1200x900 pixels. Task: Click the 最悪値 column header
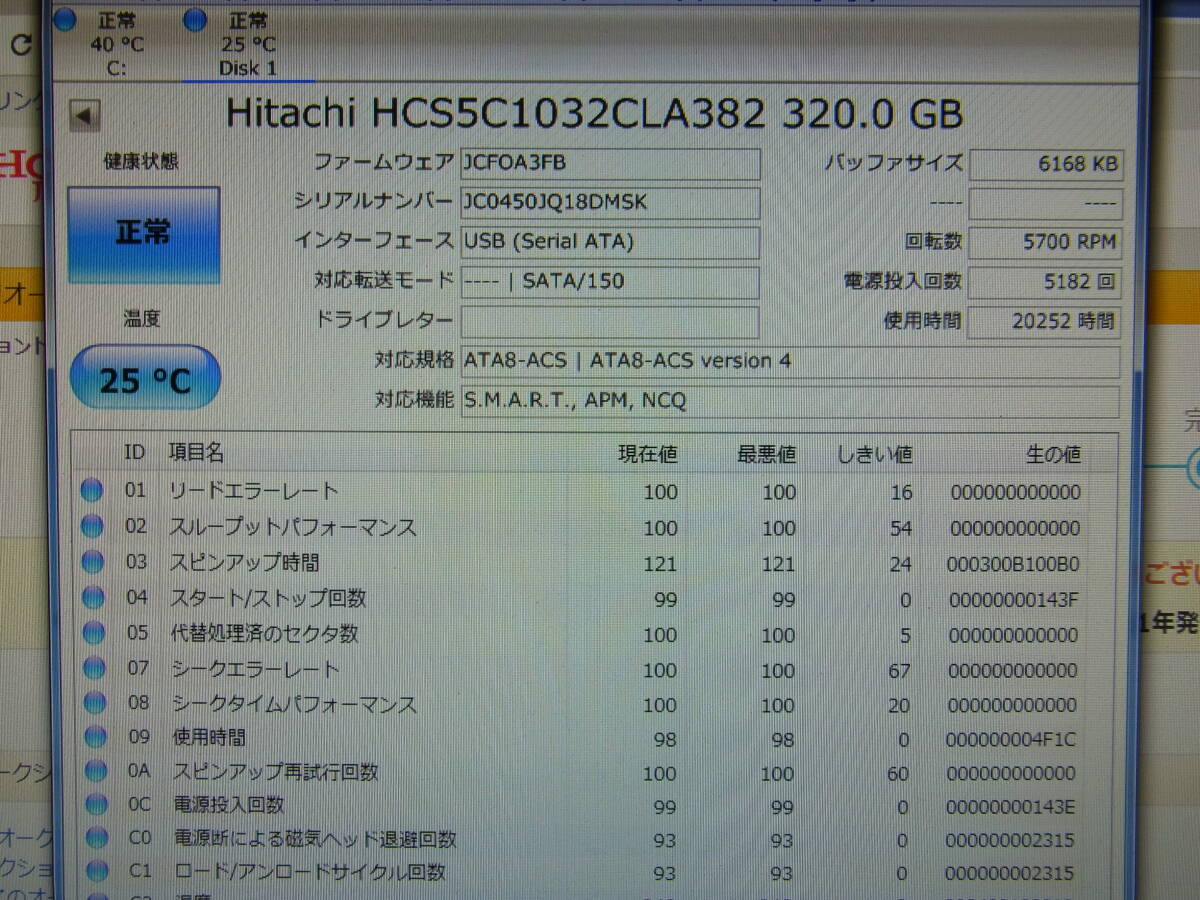tap(767, 454)
